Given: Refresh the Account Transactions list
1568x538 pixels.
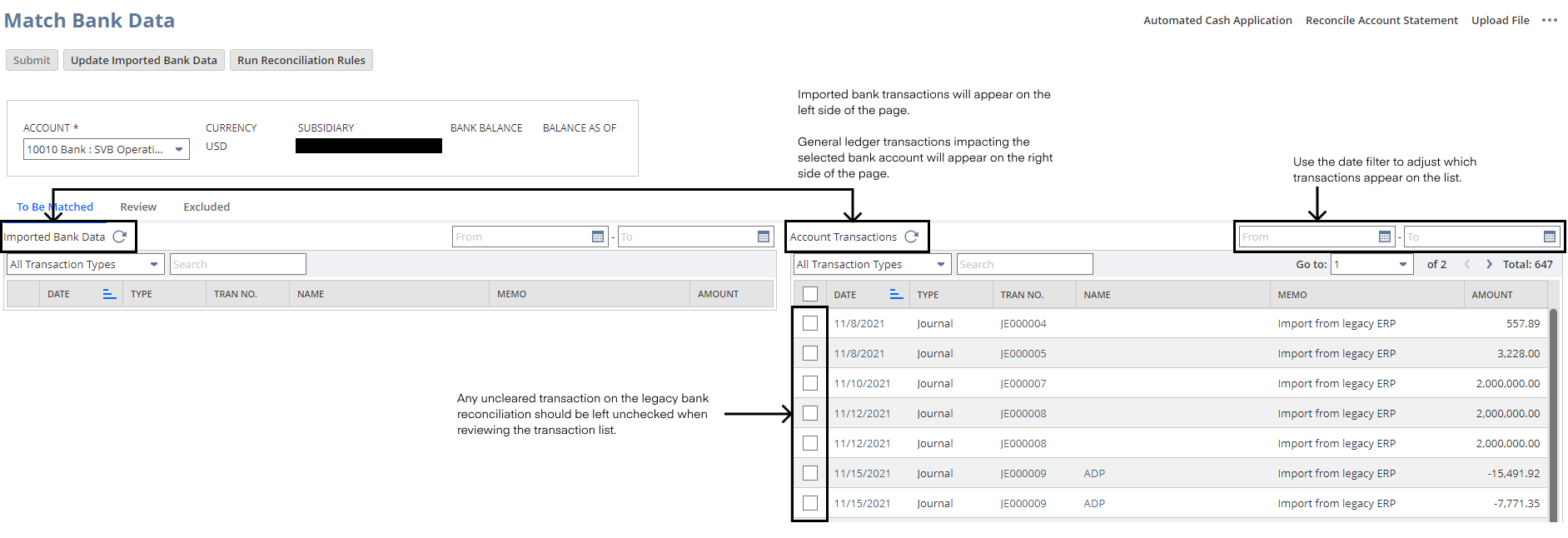Looking at the screenshot, I should pos(912,237).
